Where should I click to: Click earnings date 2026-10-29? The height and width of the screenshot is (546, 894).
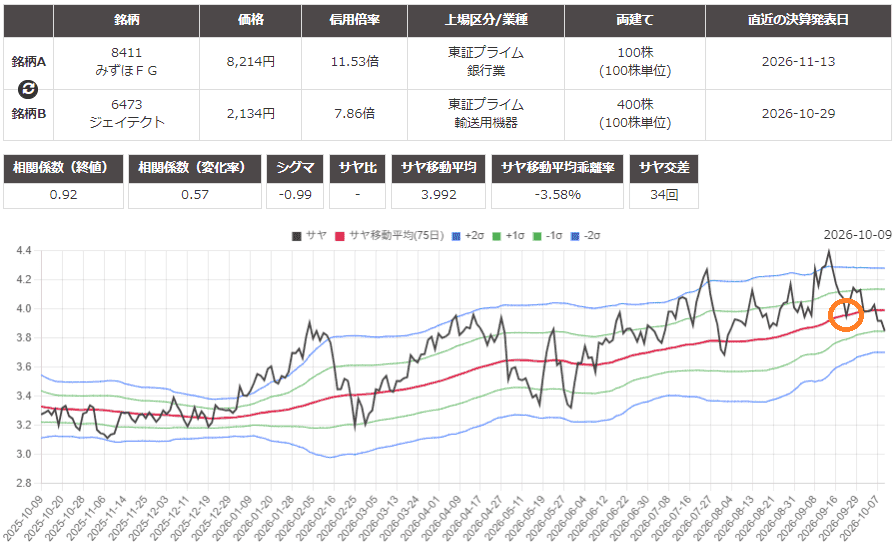[798, 113]
